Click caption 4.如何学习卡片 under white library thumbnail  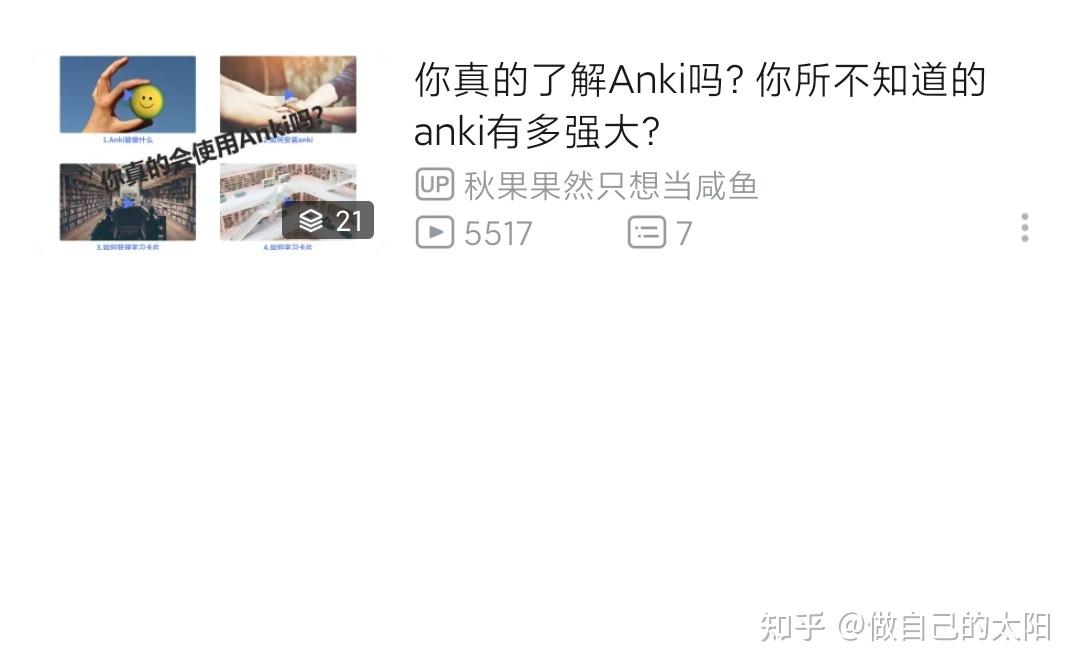(x=287, y=247)
